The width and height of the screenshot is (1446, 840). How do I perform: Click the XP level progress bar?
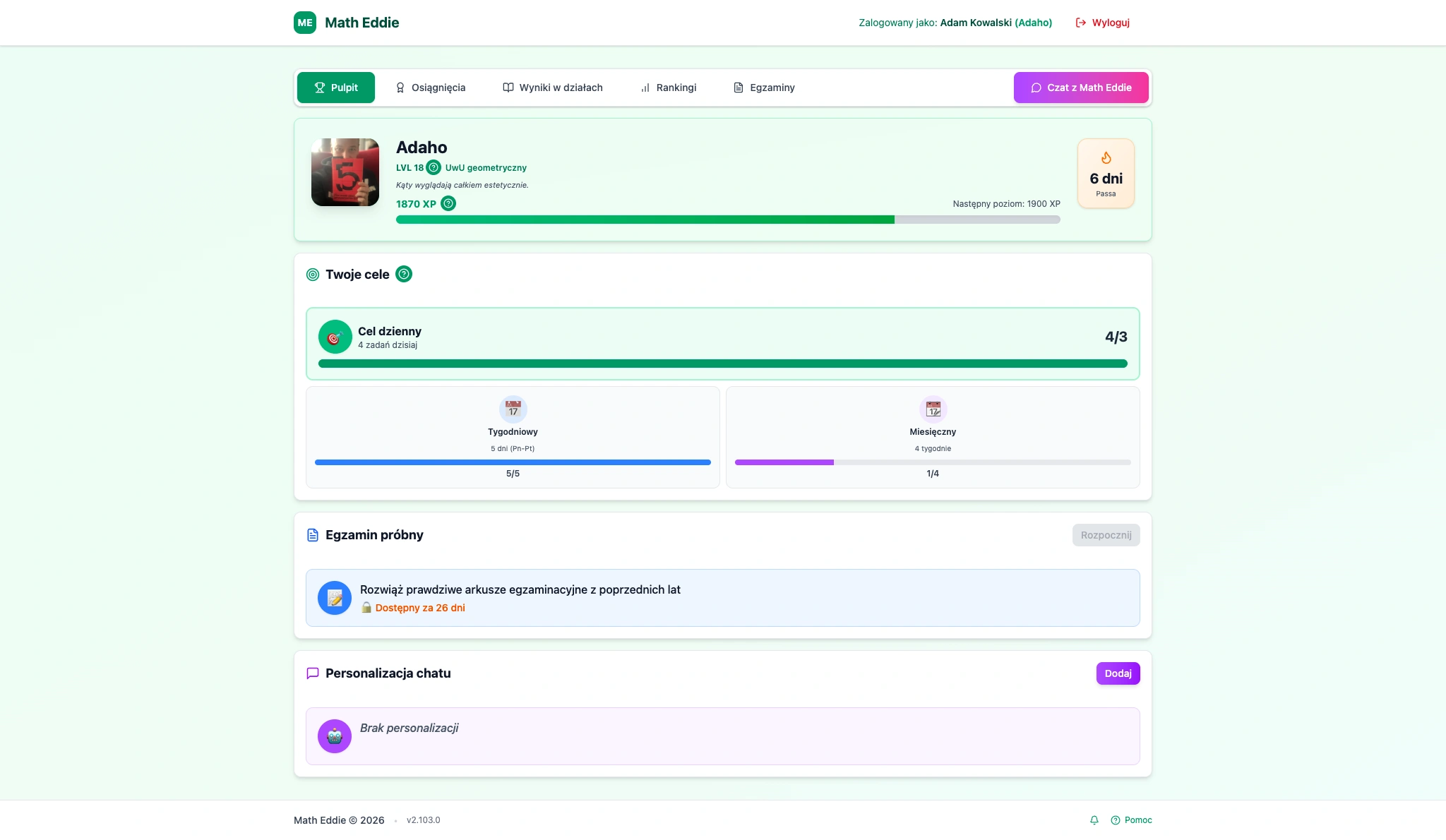point(728,220)
